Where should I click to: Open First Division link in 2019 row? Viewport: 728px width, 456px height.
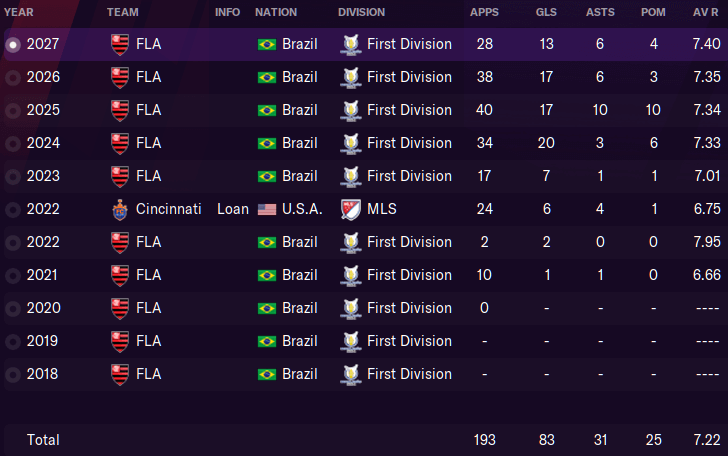tap(409, 341)
